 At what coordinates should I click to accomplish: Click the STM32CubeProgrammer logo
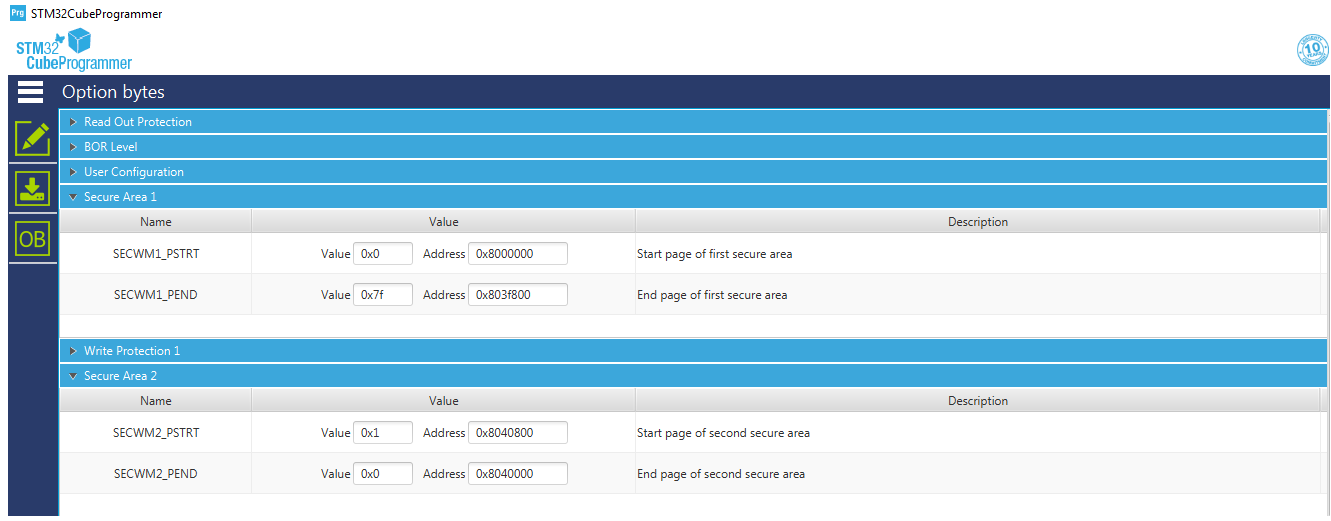tap(73, 50)
